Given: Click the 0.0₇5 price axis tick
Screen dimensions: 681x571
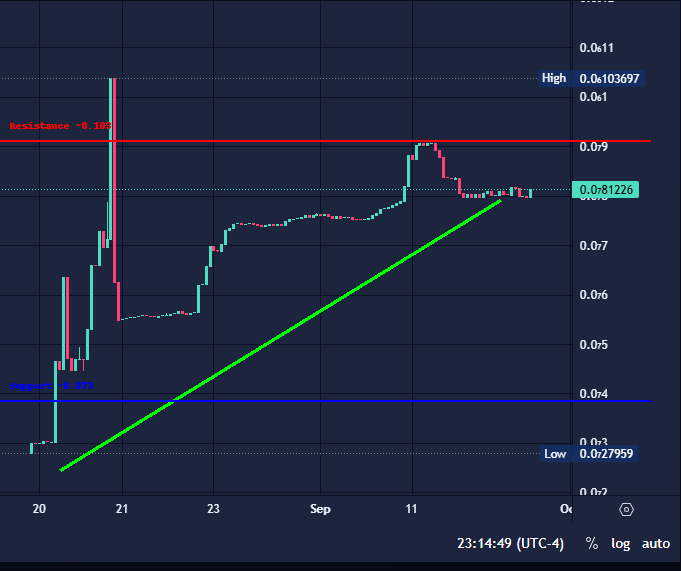Looking at the screenshot, I should (x=593, y=345).
